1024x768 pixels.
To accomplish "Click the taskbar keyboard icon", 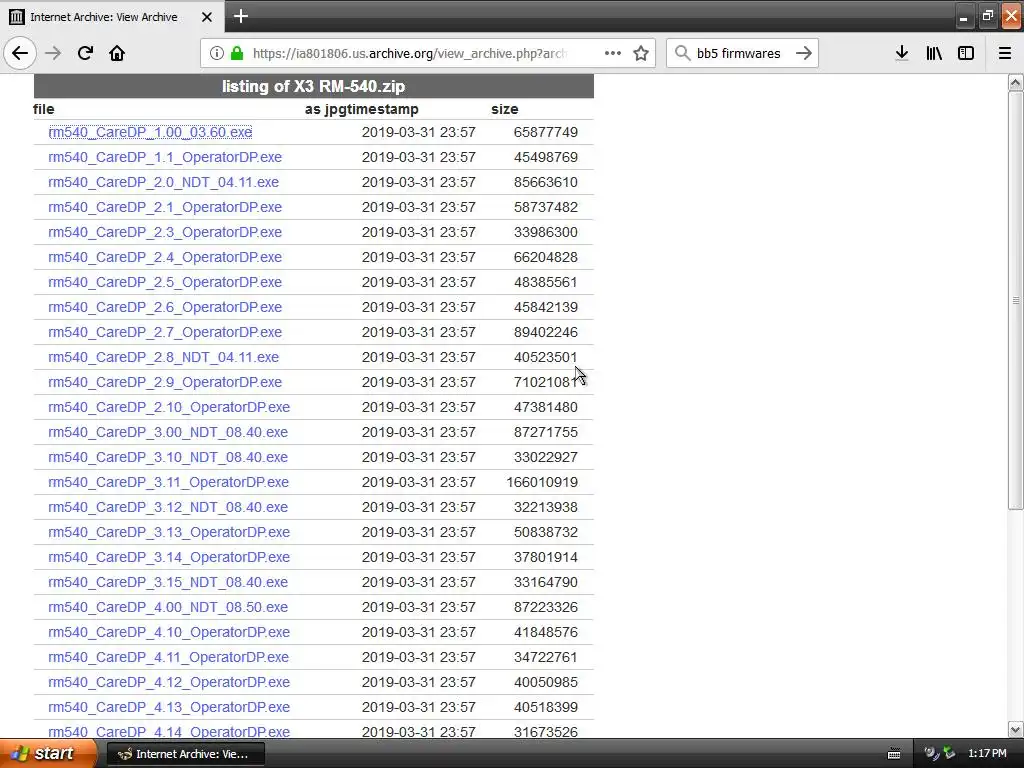I will (x=894, y=754).
